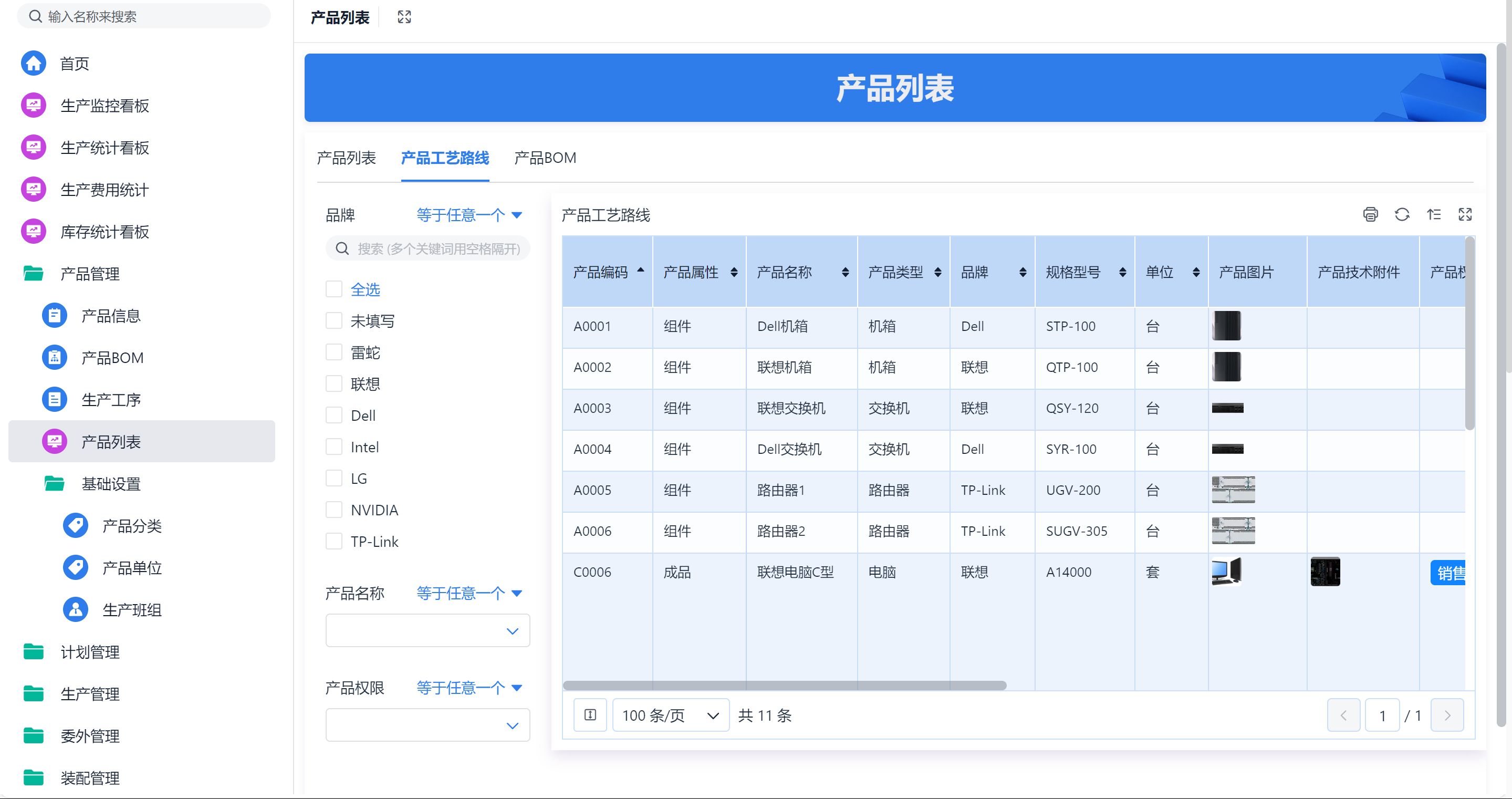This screenshot has height=799, width=1512.
Task: Expand the table to fullscreen view
Action: click(x=1465, y=214)
